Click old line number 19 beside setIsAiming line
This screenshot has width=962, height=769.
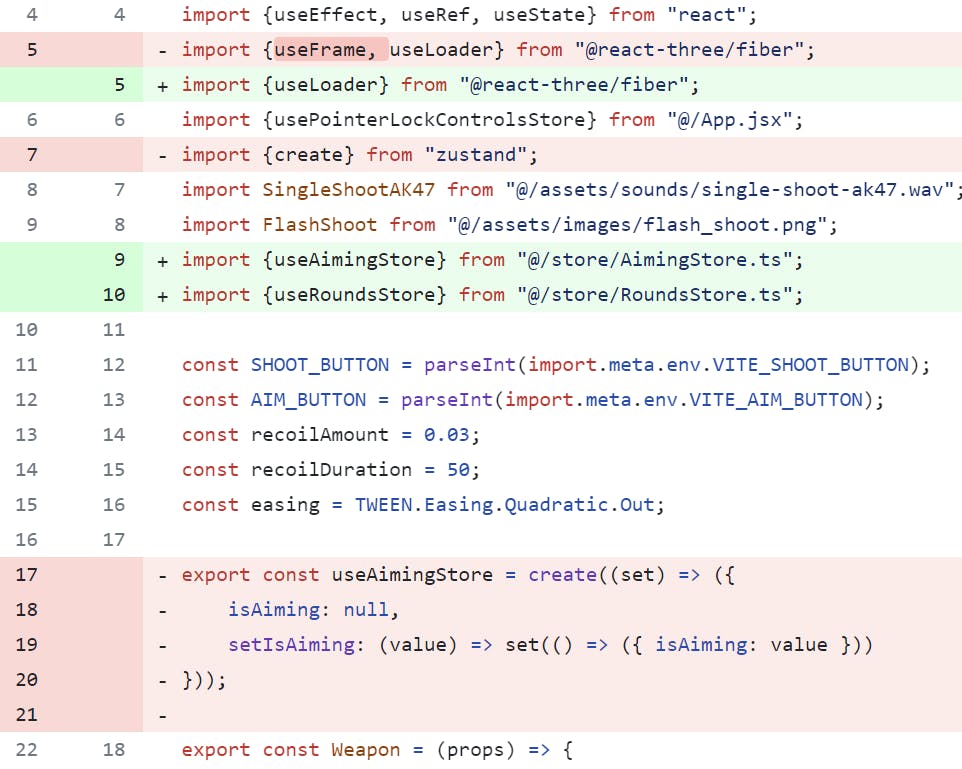point(27,645)
